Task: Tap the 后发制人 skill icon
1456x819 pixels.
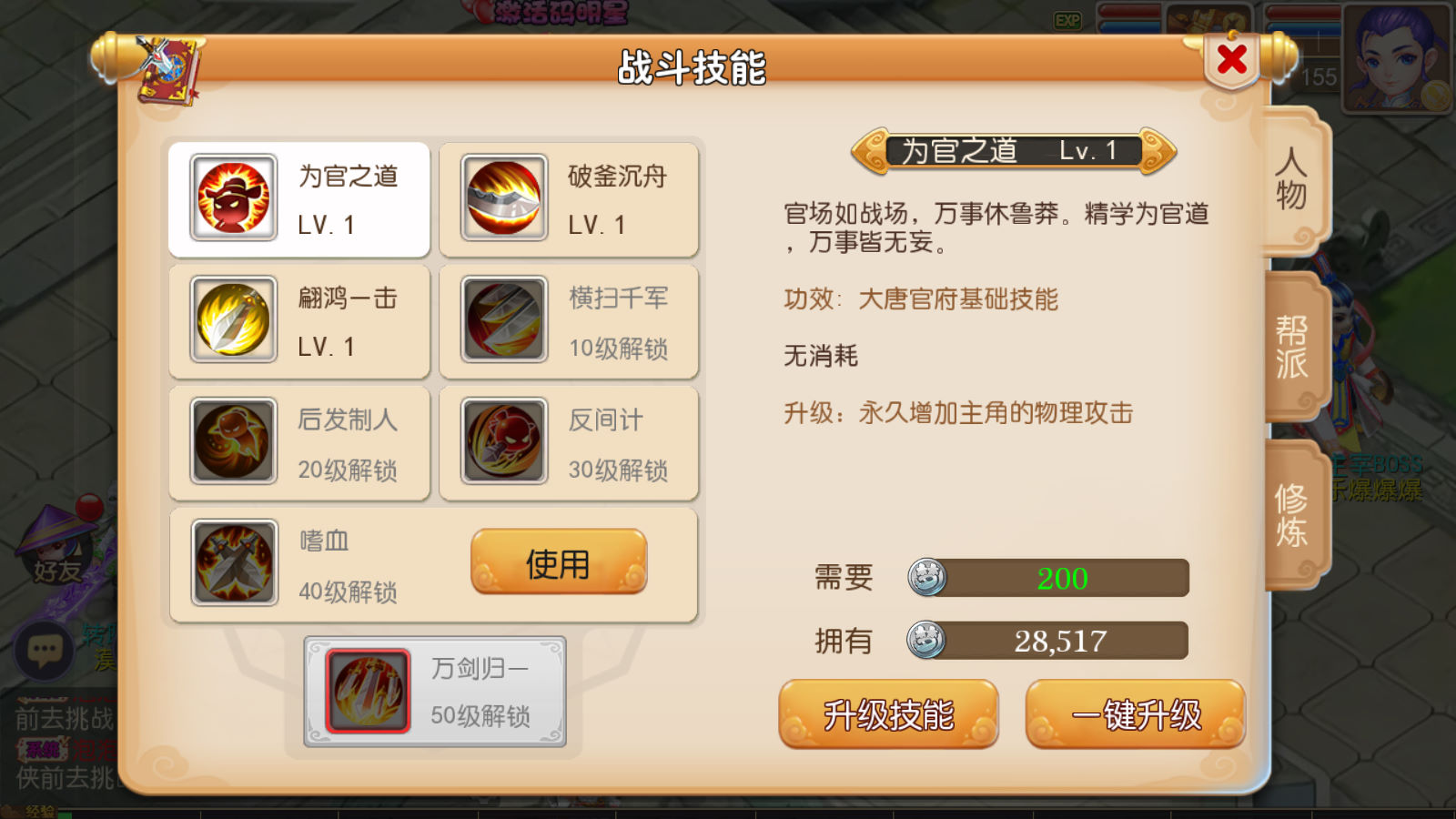Action: coord(234,441)
